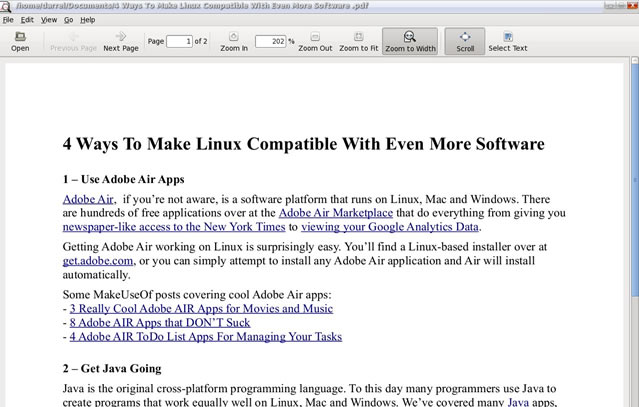
Task: Click the '2 – Get Java Going' heading
Action: click(112, 368)
